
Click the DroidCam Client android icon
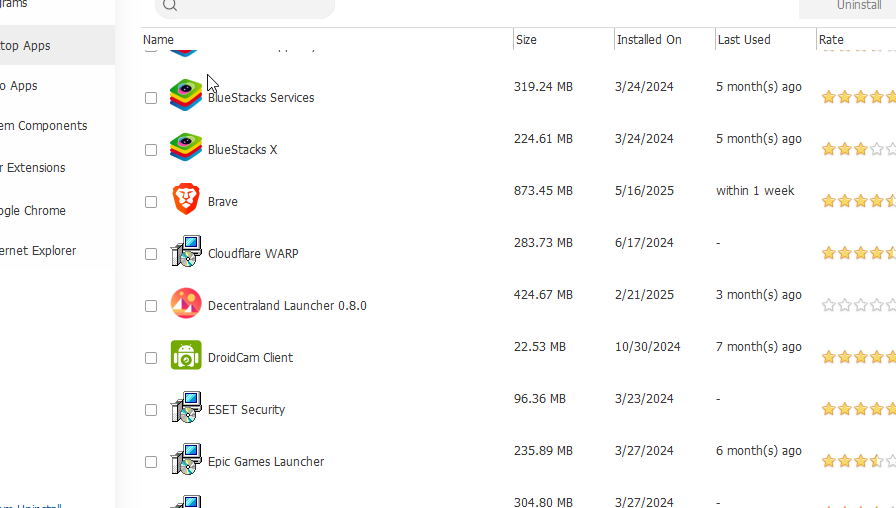pyautogui.click(x=186, y=355)
